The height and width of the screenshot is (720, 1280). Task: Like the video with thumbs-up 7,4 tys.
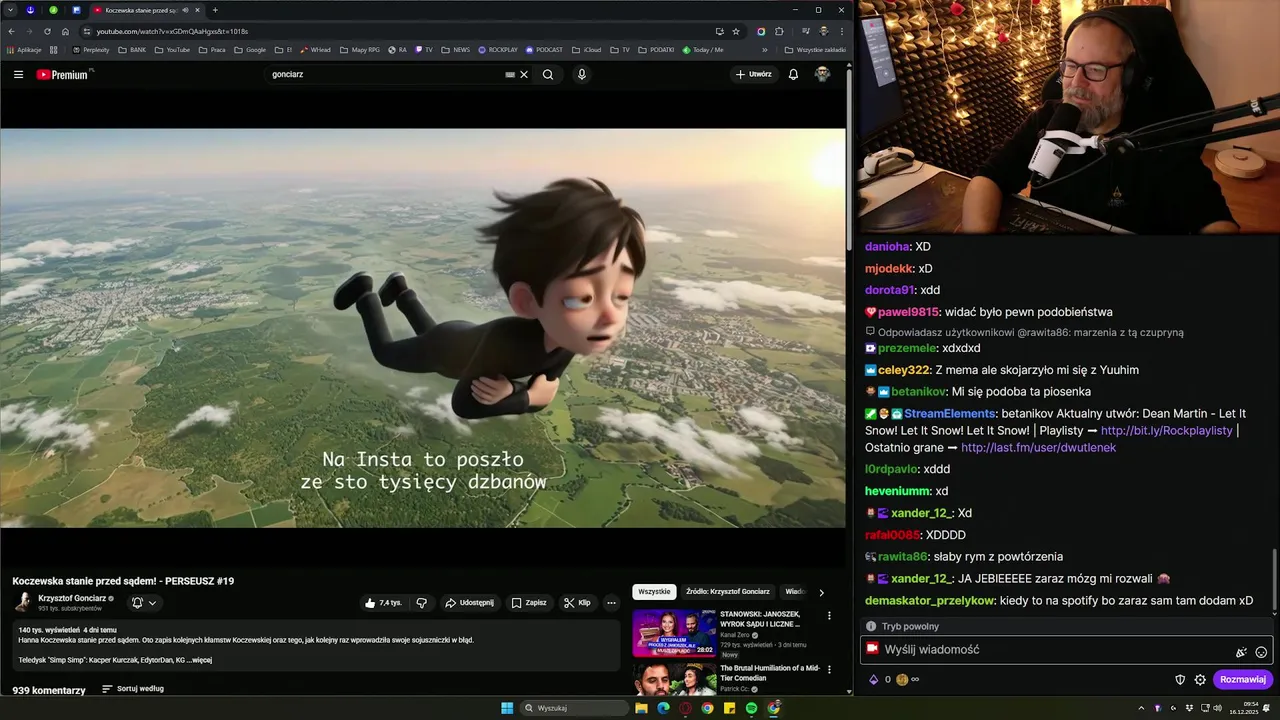[384, 603]
